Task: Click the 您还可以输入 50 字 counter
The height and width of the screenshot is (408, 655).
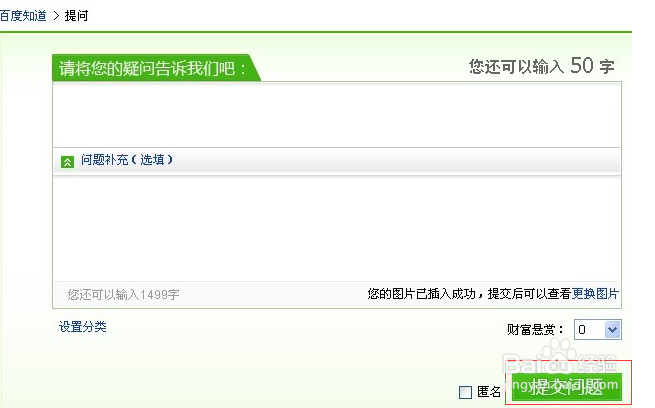Action: pos(541,66)
